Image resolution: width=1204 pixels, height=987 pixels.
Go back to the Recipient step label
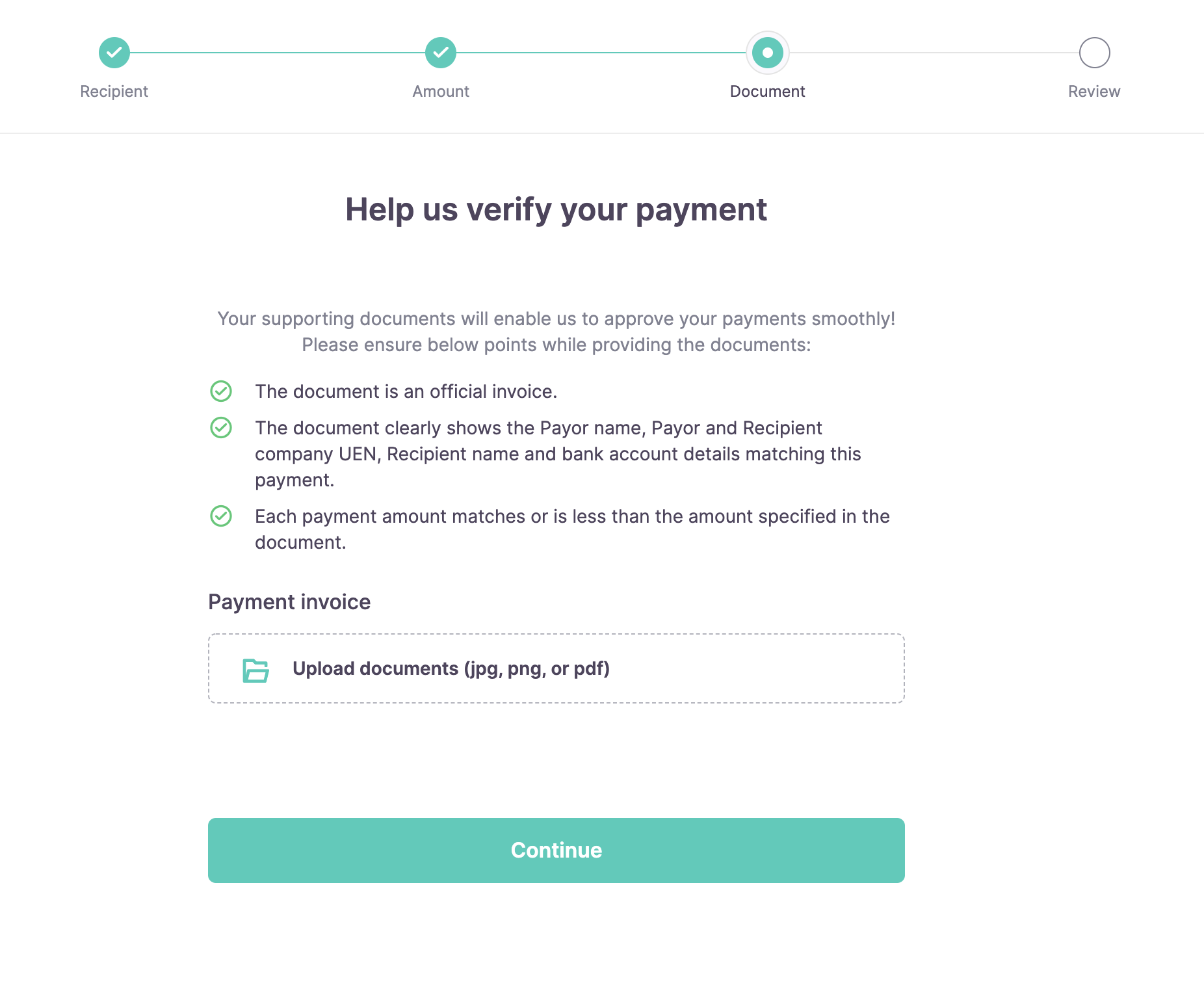[x=114, y=92]
